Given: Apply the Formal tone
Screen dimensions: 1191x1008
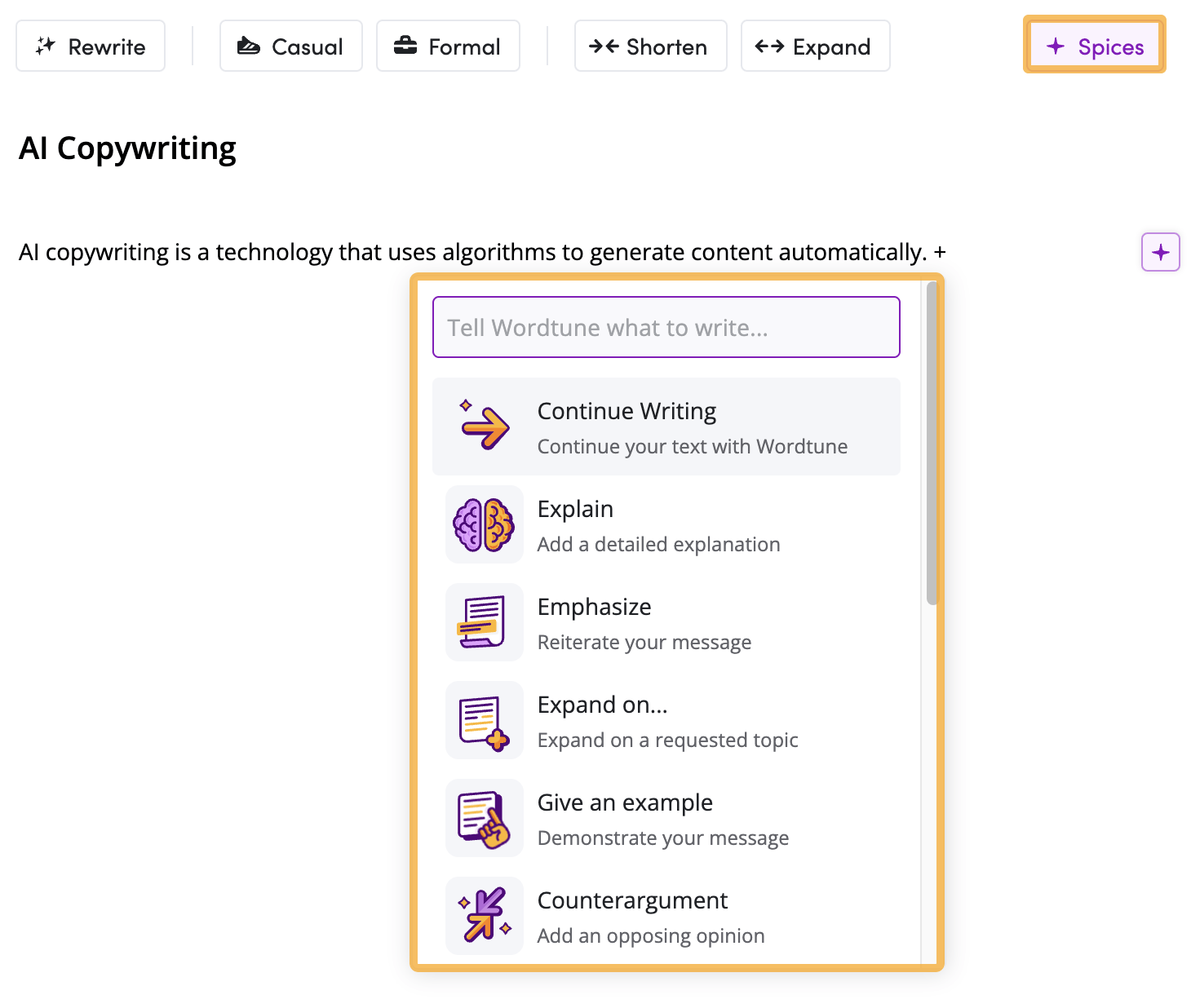Looking at the screenshot, I should pos(448,46).
